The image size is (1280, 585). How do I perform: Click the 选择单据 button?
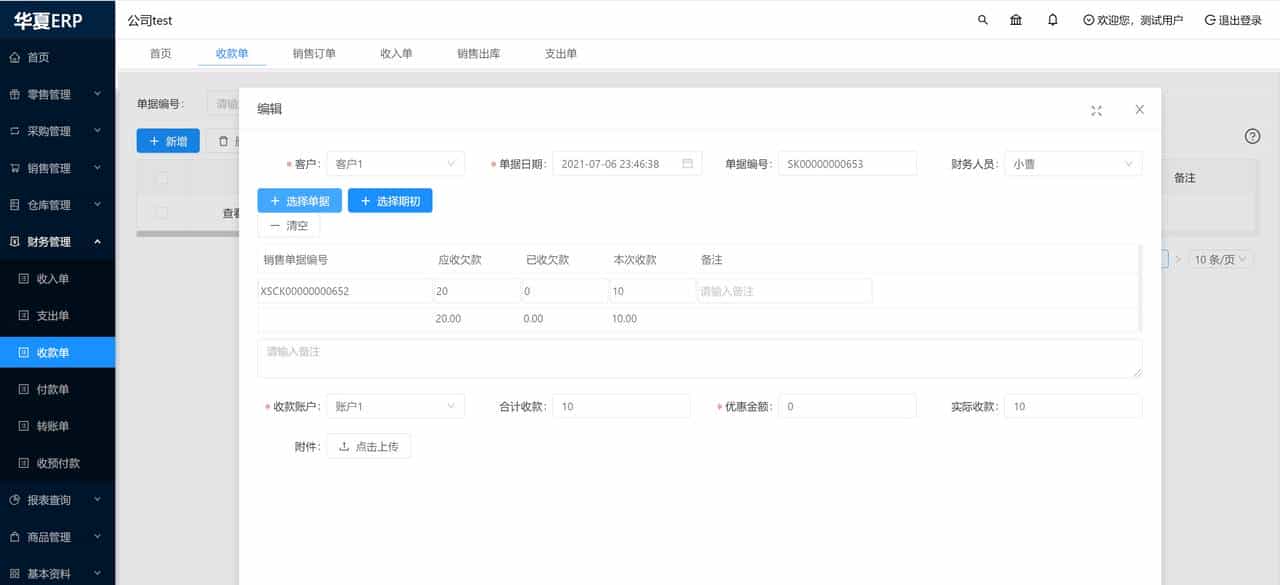(x=299, y=200)
